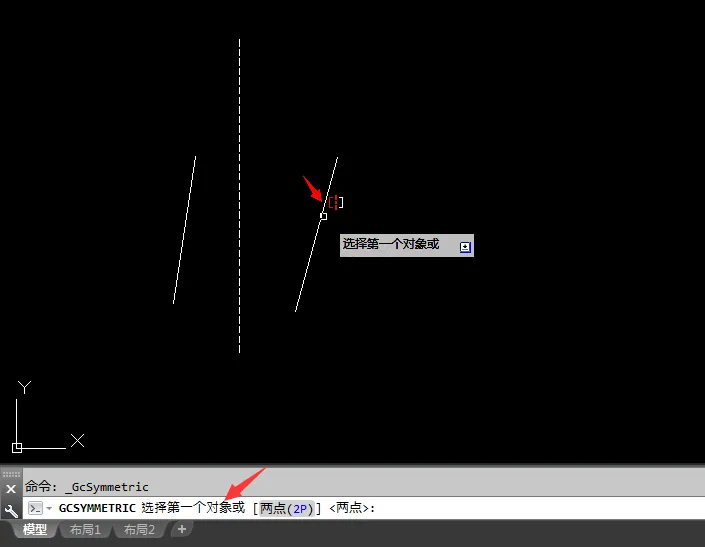705x547 pixels.
Task: Select the dashed vertical center line
Action: [x=240, y=196]
